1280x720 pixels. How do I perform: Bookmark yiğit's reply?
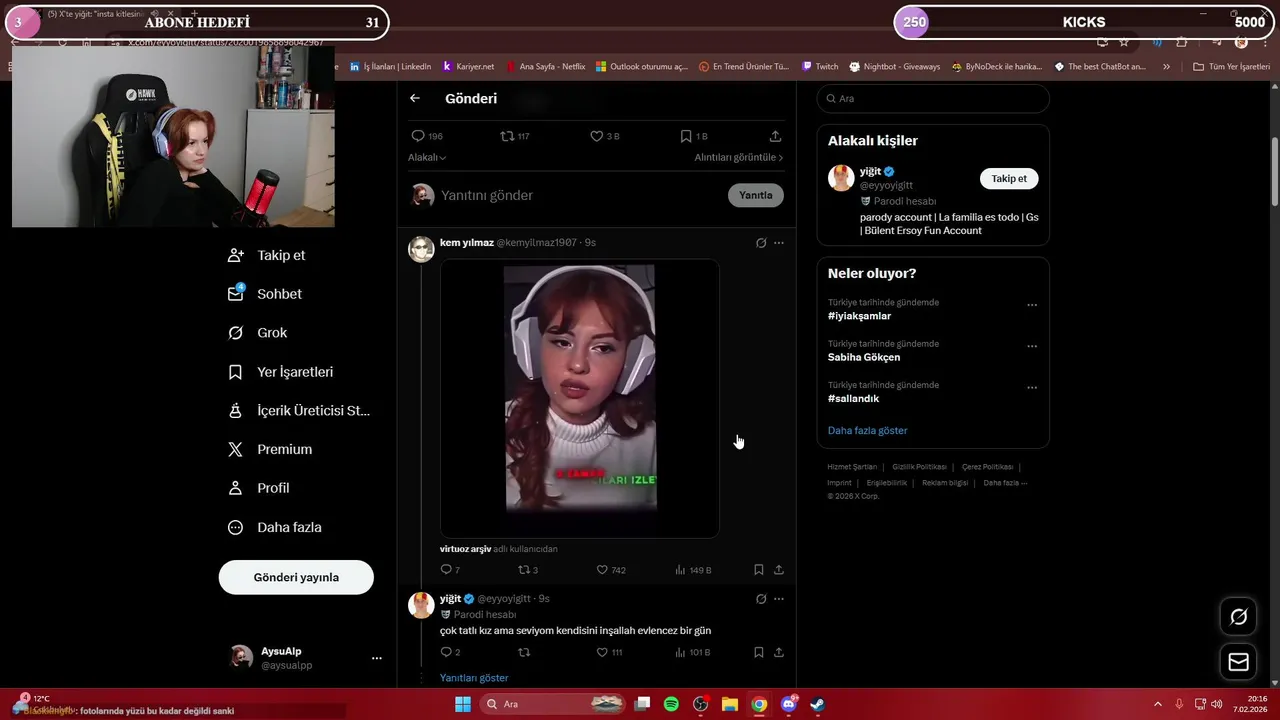758,652
